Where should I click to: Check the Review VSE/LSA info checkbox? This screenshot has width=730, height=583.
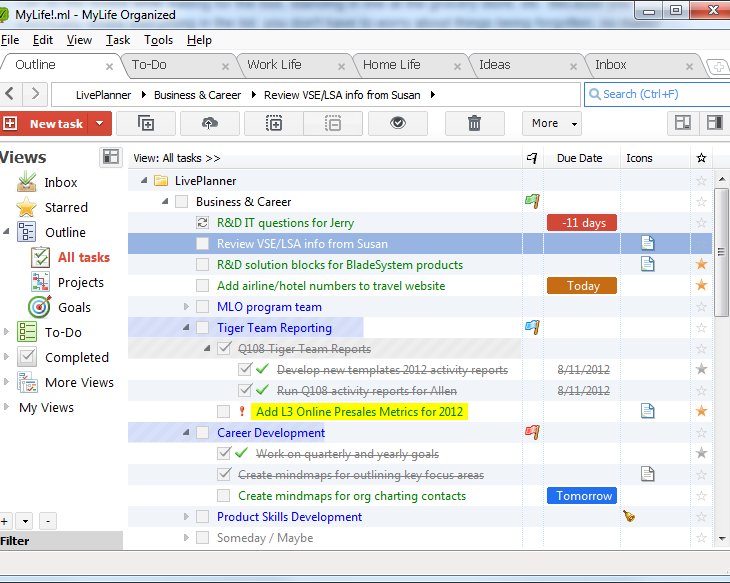[x=203, y=244]
